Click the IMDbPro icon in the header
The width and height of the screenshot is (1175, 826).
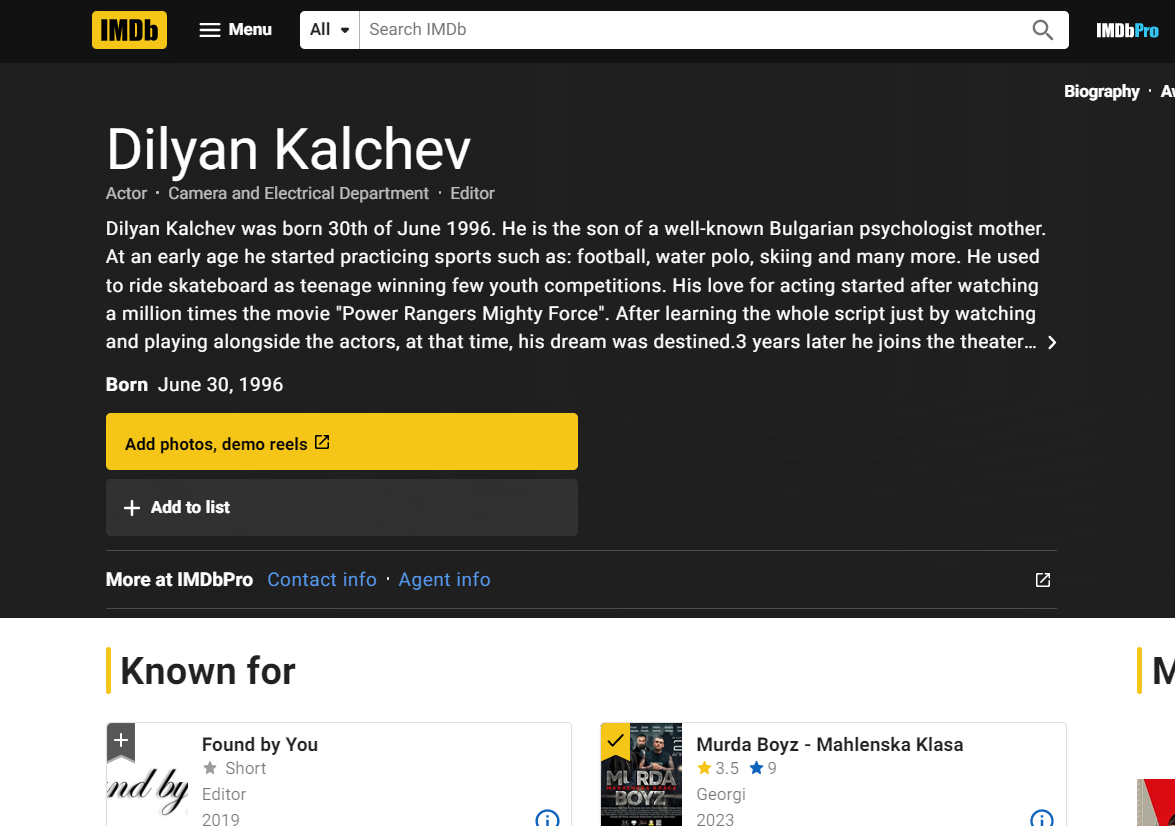point(1128,30)
